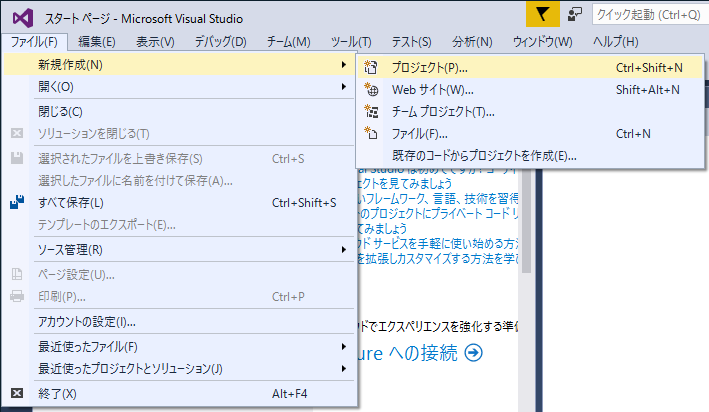Click the single floppy save icon
The width and height of the screenshot is (709, 412).
17,158
